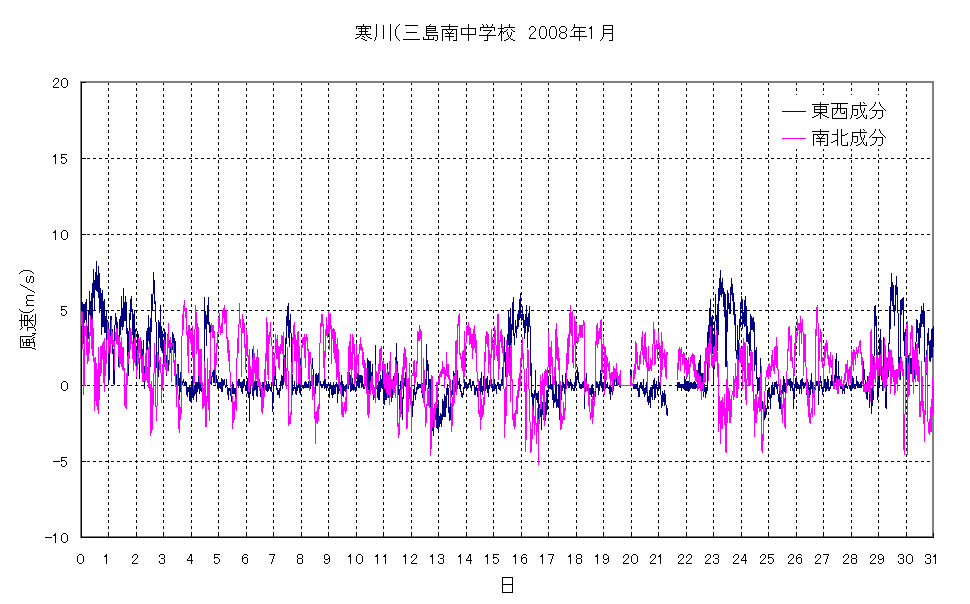Click the vertical axis title 風速(m/s)
This screenshot has height=604, width=970.
[27, 309]
